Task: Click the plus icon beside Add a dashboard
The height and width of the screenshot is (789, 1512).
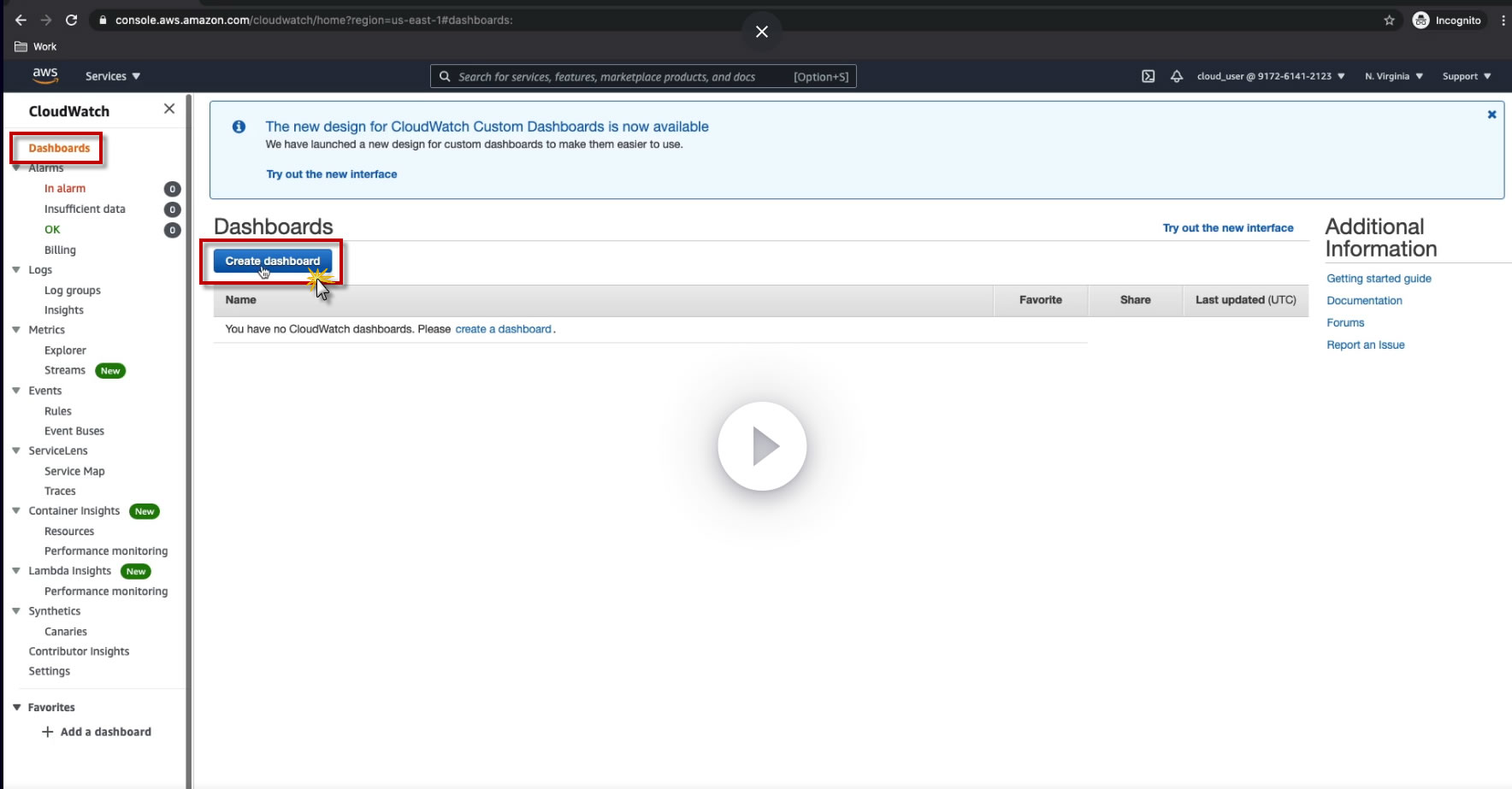Action: tap(48, 732)
